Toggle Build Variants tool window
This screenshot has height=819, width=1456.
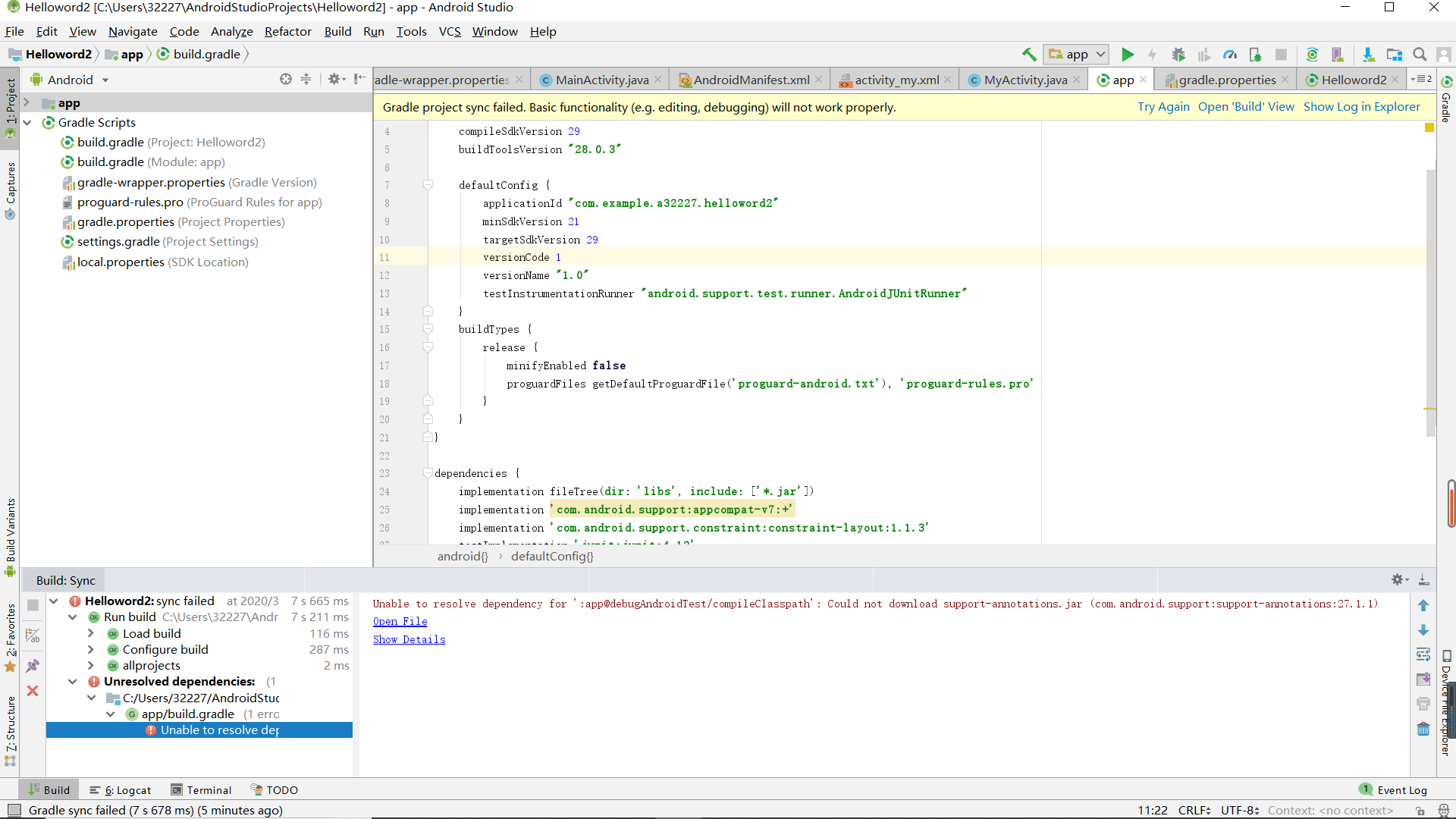pyautogui.click(x=10, y=537)
